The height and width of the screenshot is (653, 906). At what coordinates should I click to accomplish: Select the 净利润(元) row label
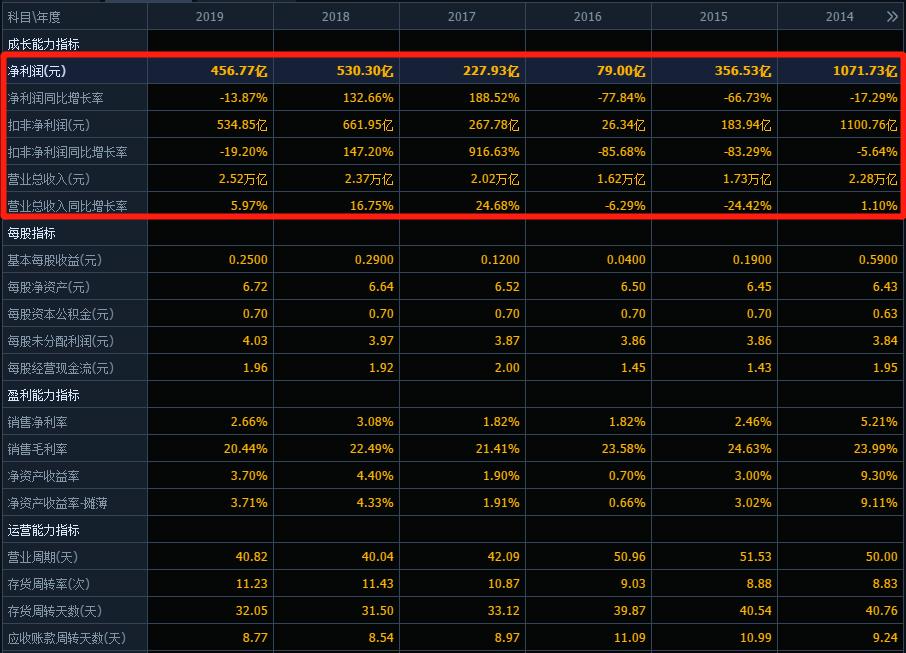[37, 71]
